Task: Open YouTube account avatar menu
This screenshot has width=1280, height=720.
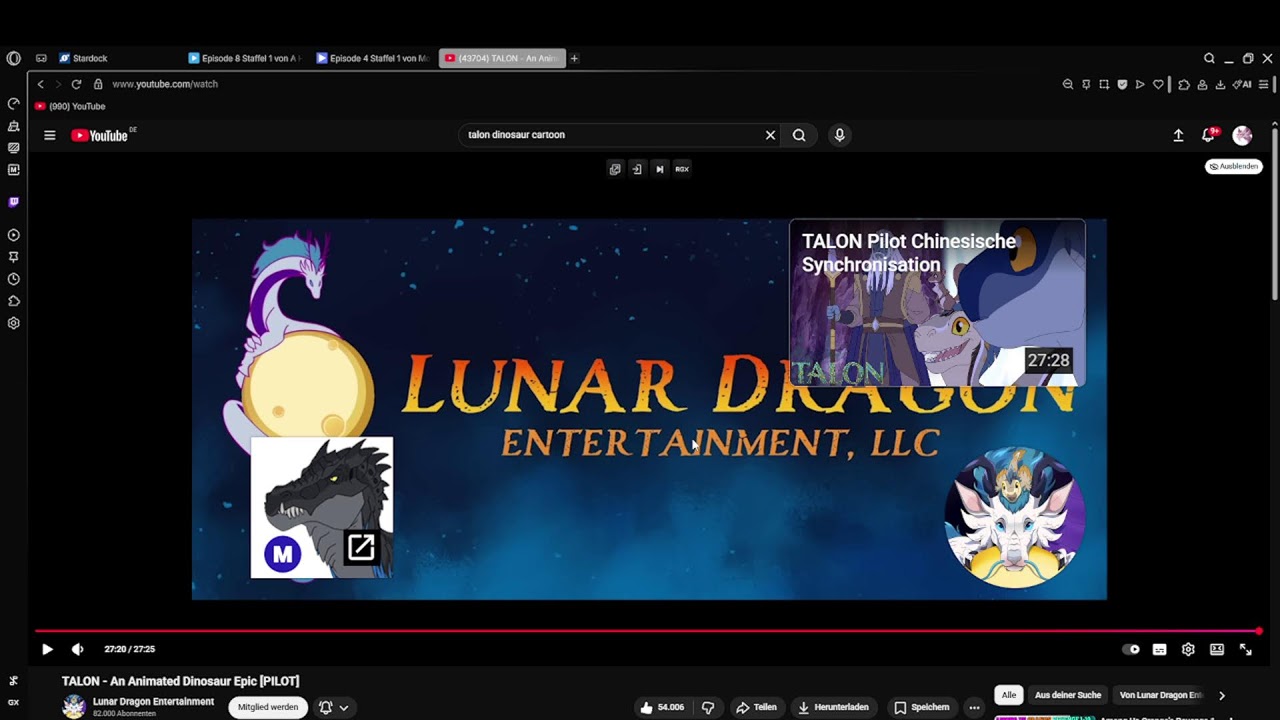Action: [1242, 135]
